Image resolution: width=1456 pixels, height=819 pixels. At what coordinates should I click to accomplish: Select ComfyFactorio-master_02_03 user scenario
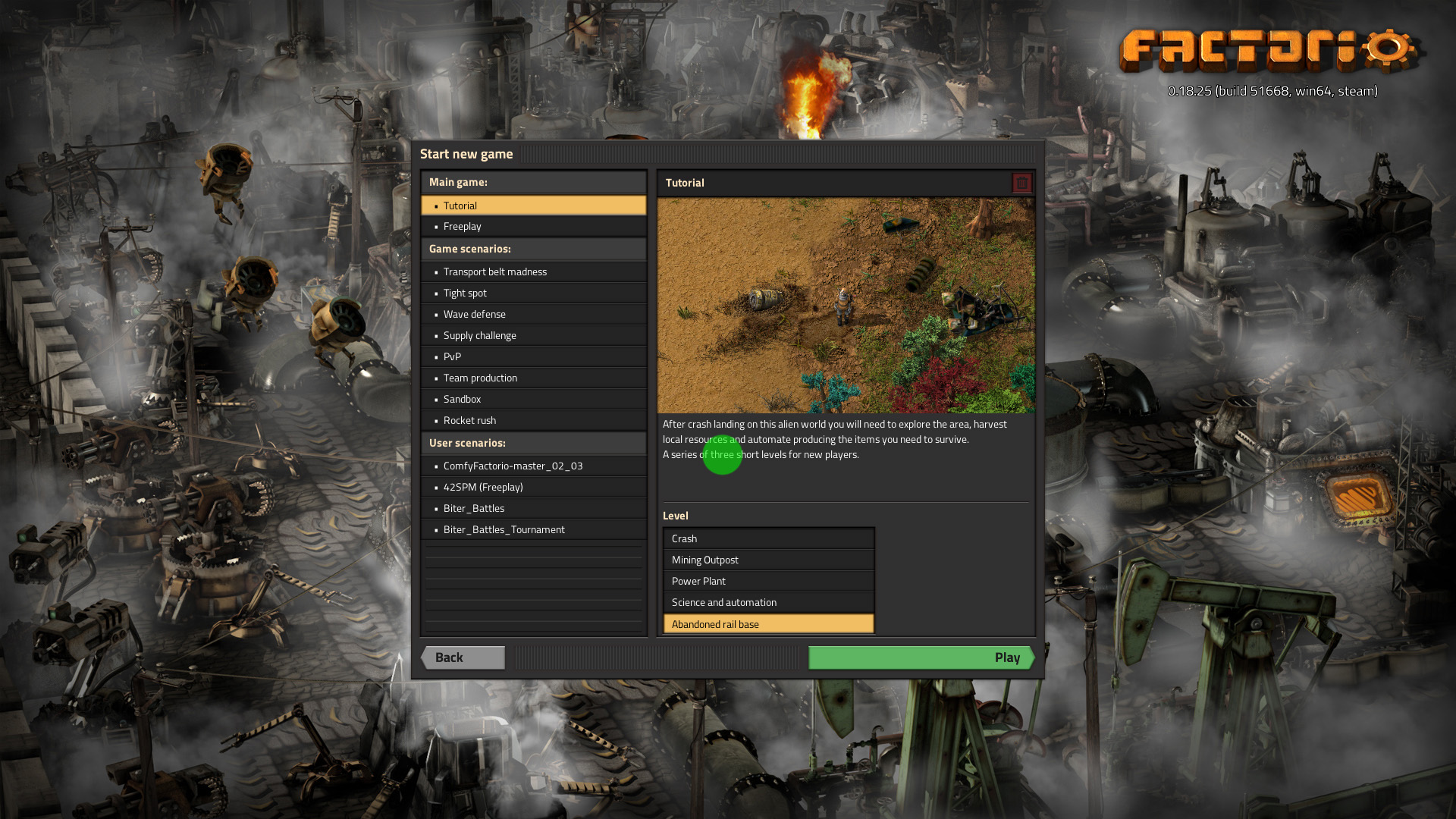click(x=534, y=466)
